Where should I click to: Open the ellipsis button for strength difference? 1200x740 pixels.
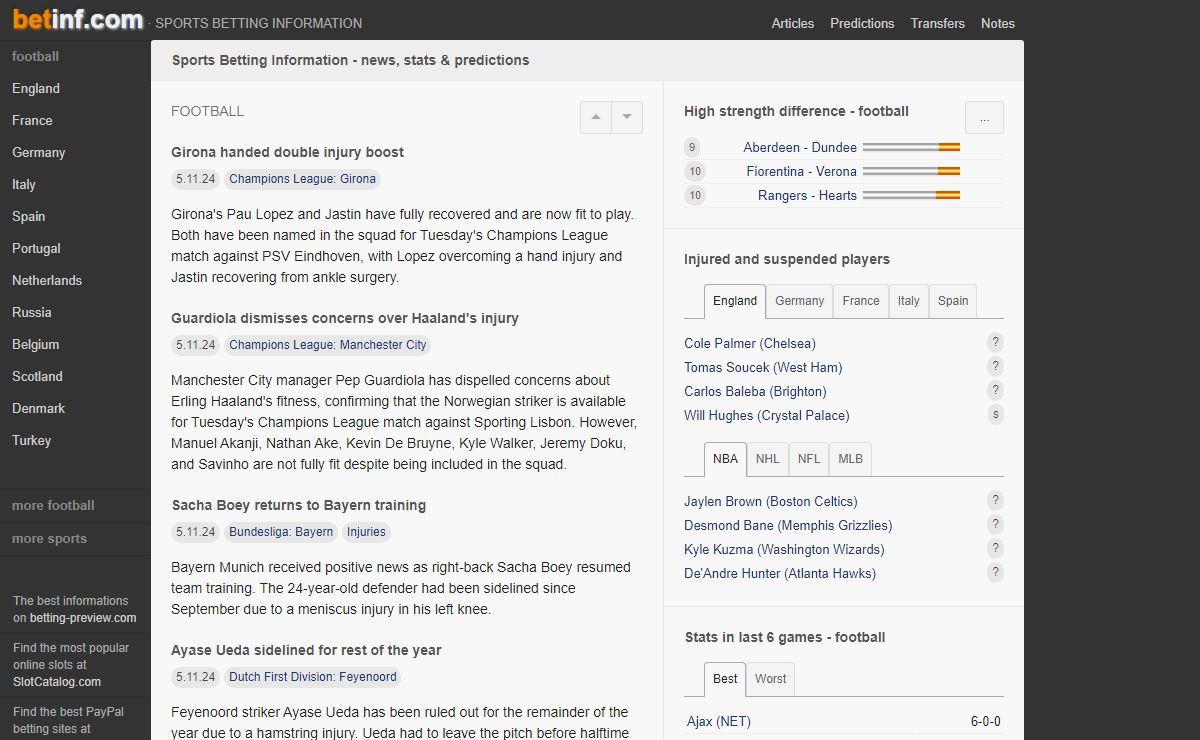tap(984, 117)
